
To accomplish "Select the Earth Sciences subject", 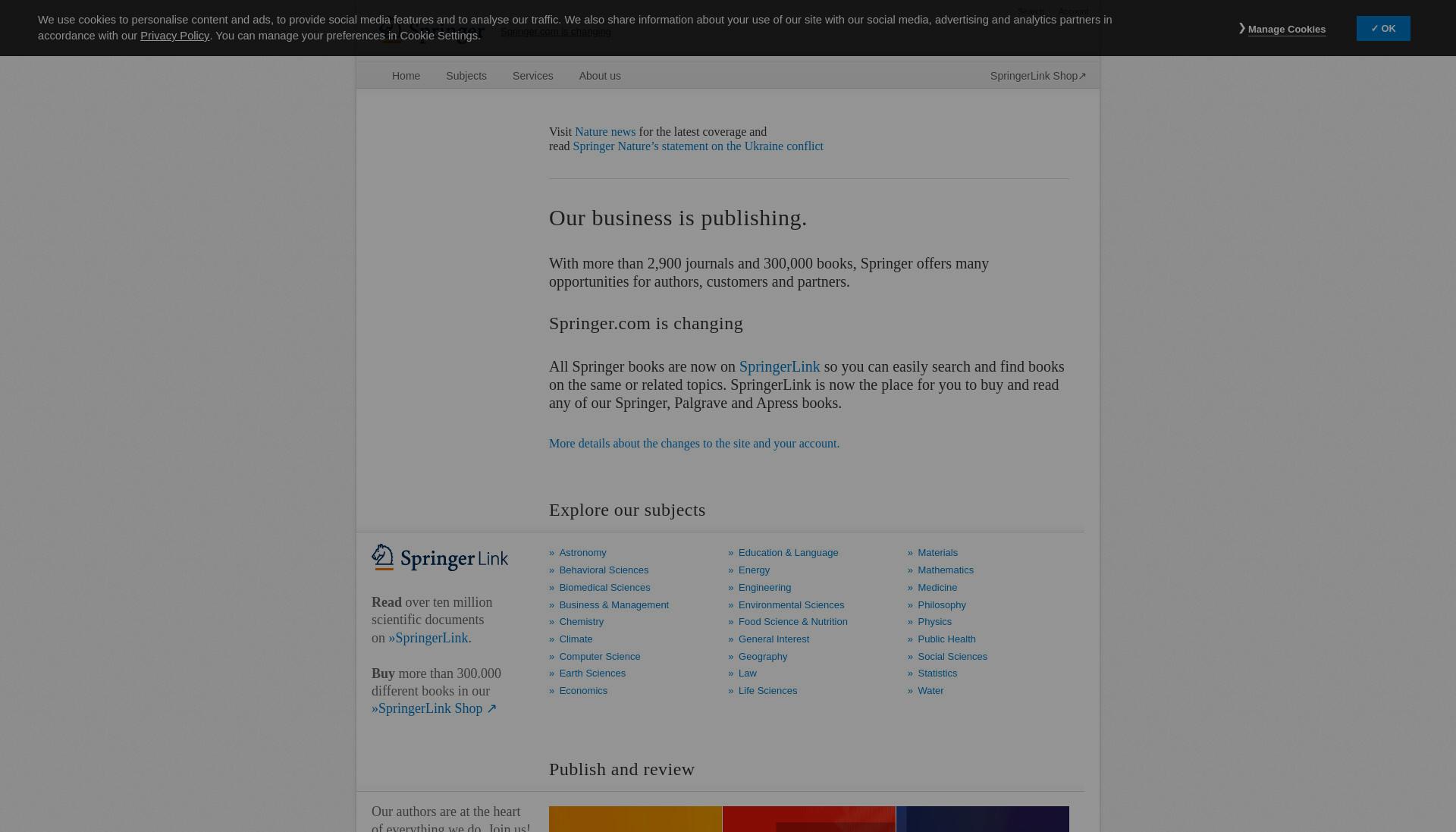I will coord(592,673).
